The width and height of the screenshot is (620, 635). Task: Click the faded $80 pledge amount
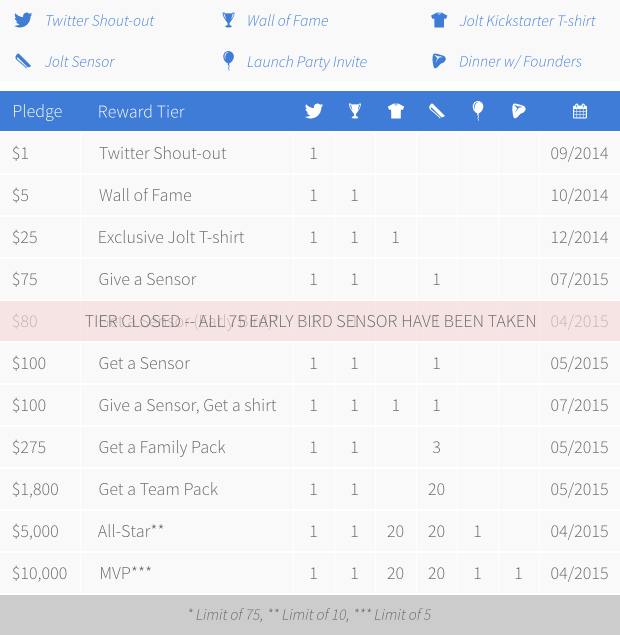(25, 322)
